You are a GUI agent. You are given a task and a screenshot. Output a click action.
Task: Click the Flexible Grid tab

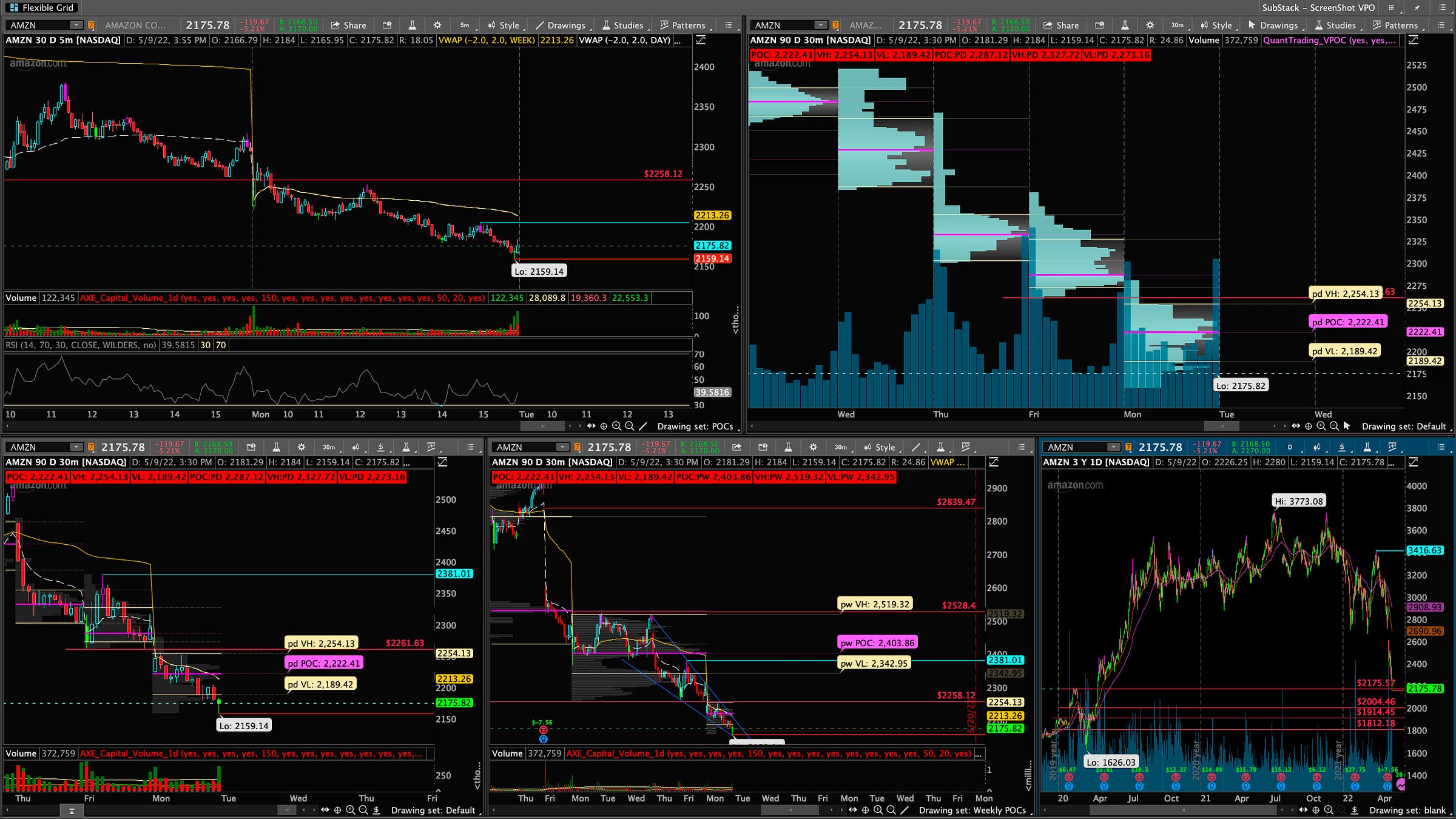[41, 7]
